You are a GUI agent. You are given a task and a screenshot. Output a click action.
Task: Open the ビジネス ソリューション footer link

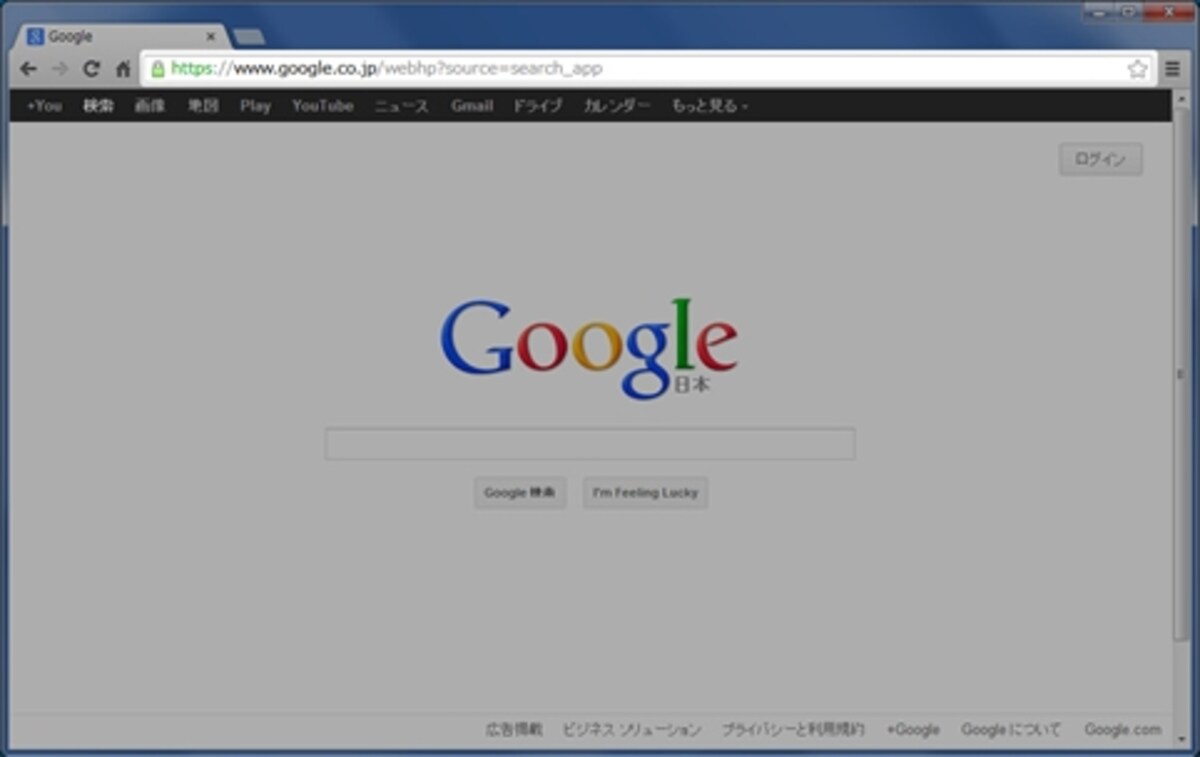click(x=632, y=730)
